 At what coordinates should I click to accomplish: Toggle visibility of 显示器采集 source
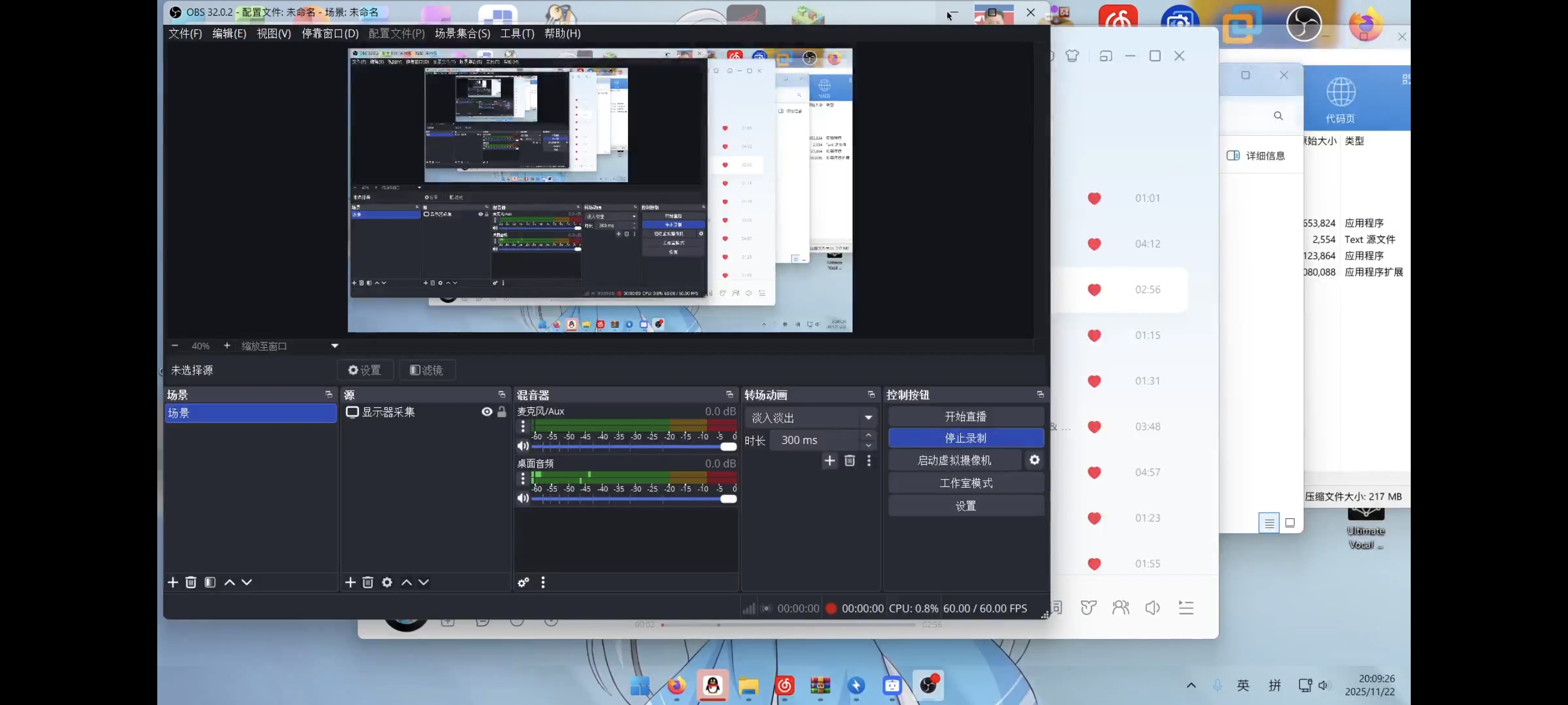click(487, 412)
